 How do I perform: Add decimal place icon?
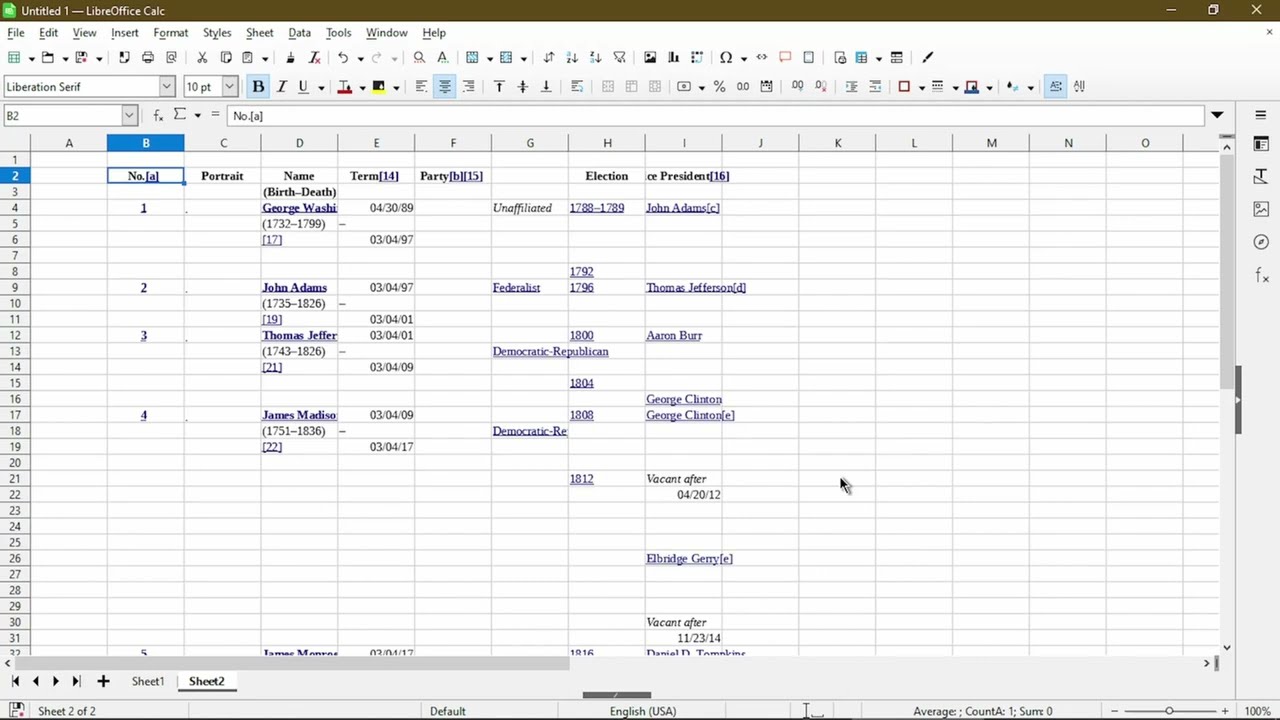coord(797,87)
